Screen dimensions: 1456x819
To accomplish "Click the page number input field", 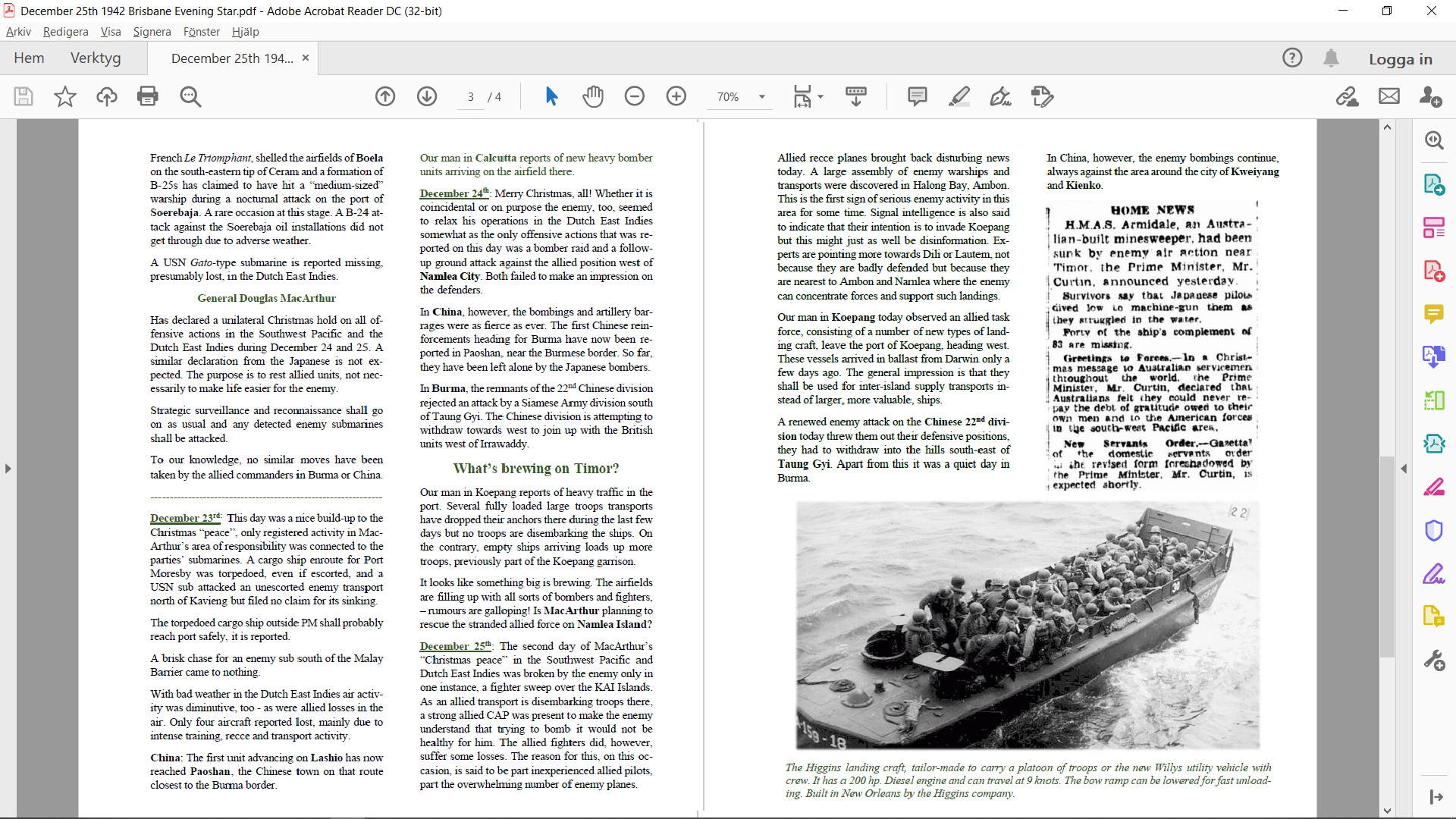I will pyautogui.click(x=471, y=97).
